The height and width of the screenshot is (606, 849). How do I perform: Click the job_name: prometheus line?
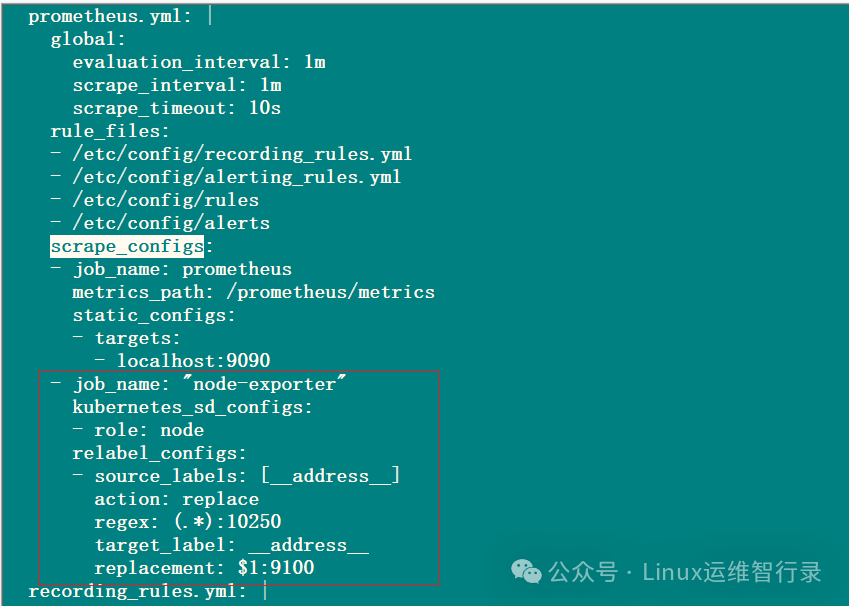click(182, 269)
